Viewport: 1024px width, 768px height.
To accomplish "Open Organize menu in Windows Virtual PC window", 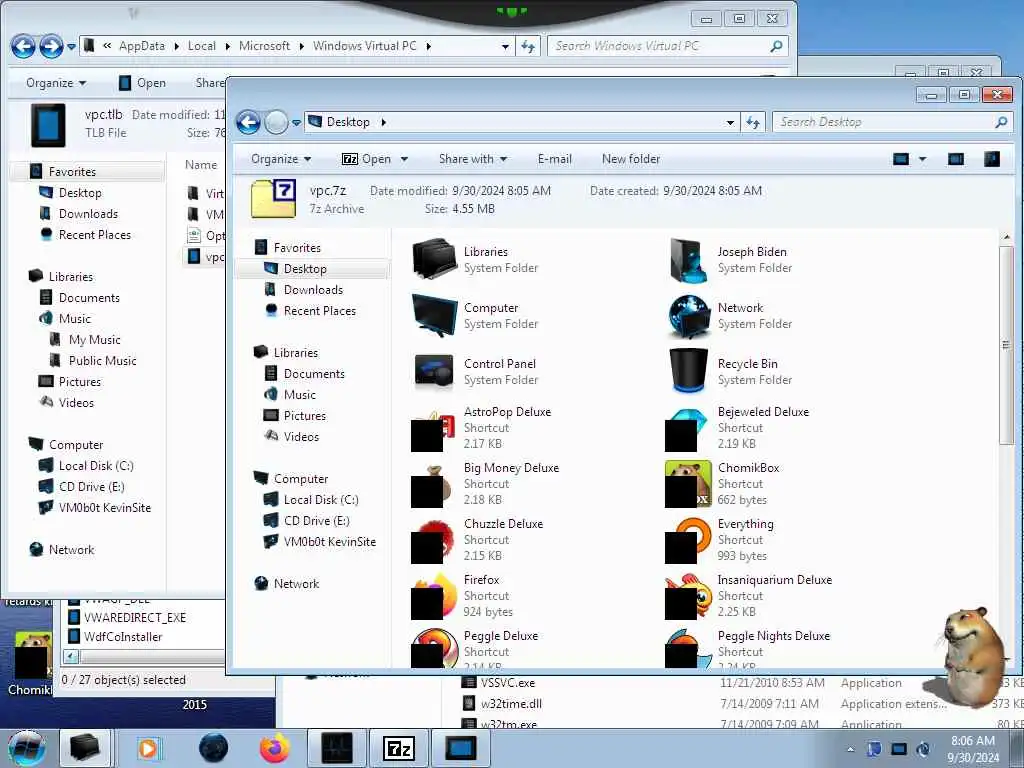I will click(x=56, y=83).
